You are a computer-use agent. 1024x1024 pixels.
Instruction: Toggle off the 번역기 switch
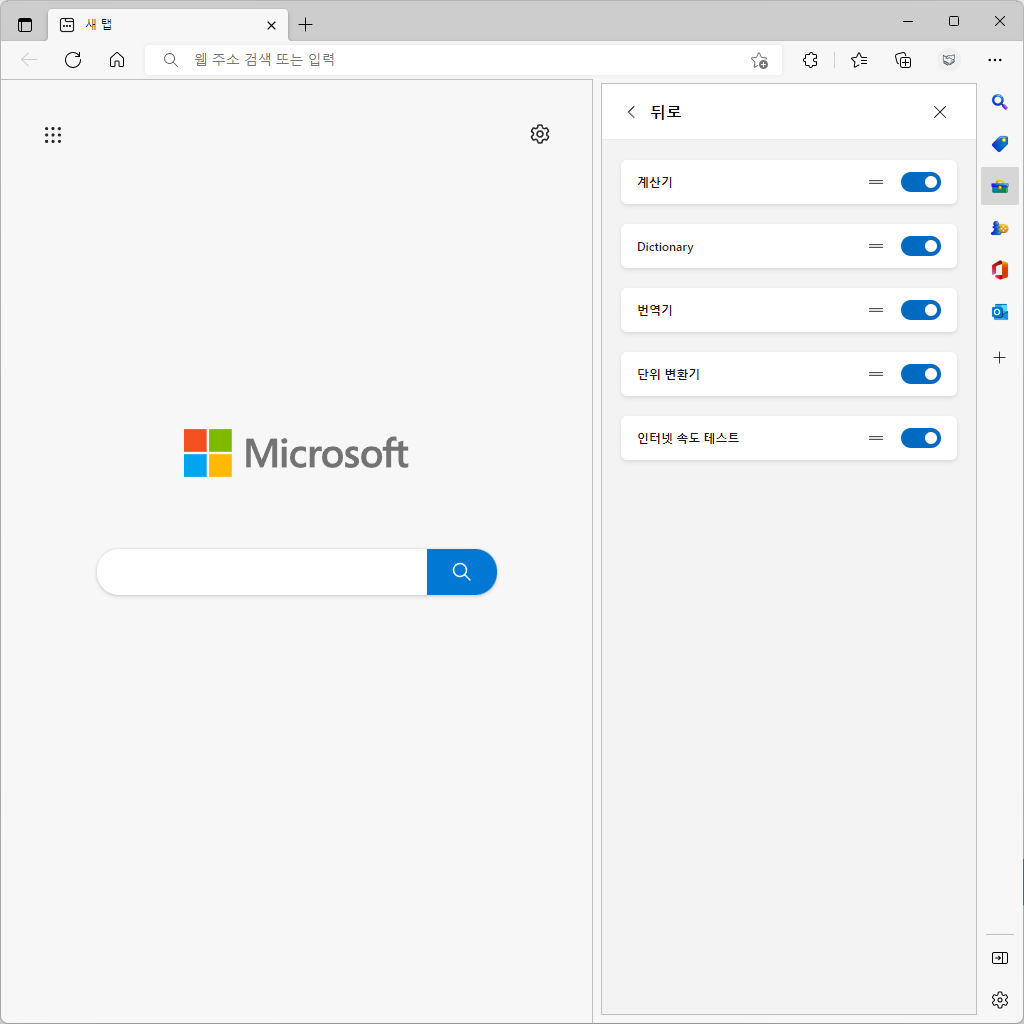(920, 310)
